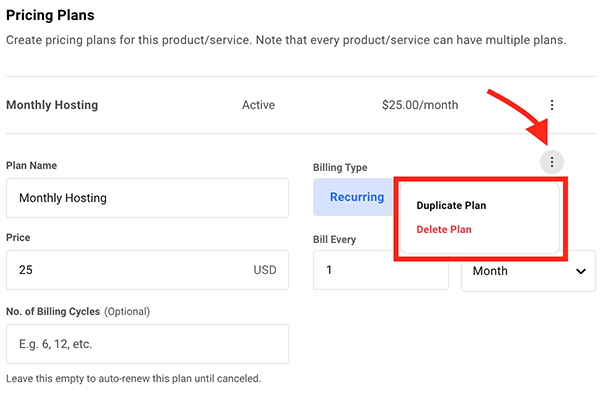Open three-dot menu in Monthly Hosting row
Screen dimensions: 600x399
(552, 105)
